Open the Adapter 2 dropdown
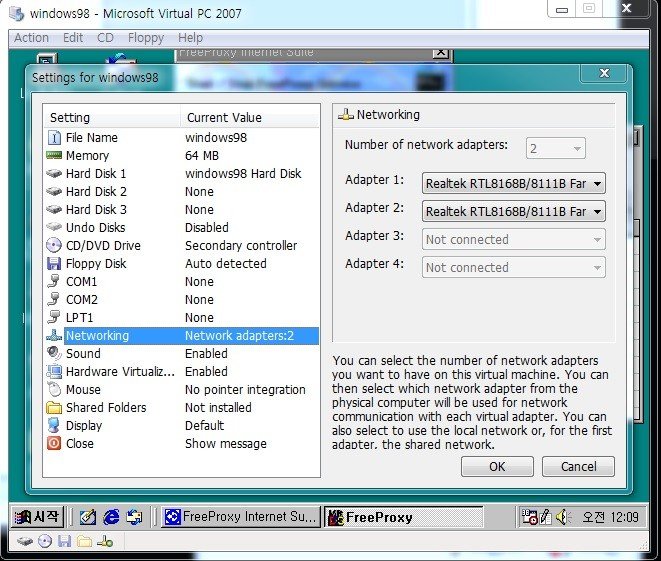Viewport: 661px width, 561px height. click(513, 211)
